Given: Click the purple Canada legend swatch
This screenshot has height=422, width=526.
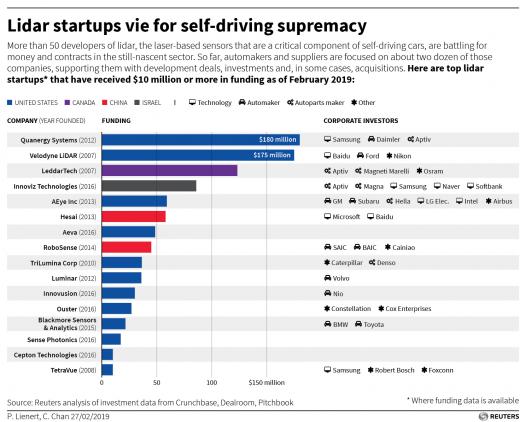Looking at the screenshot, I should 67,102.
